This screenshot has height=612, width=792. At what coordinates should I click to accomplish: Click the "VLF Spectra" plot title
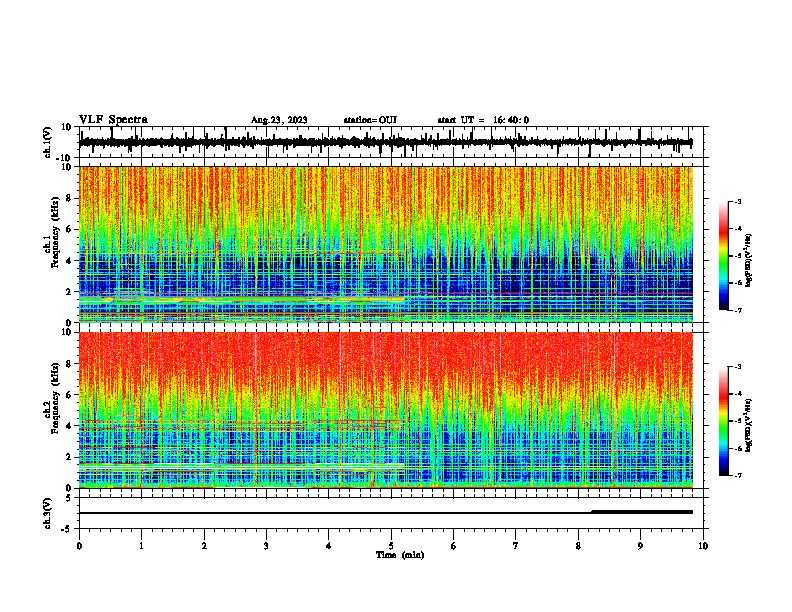(113, 120)
